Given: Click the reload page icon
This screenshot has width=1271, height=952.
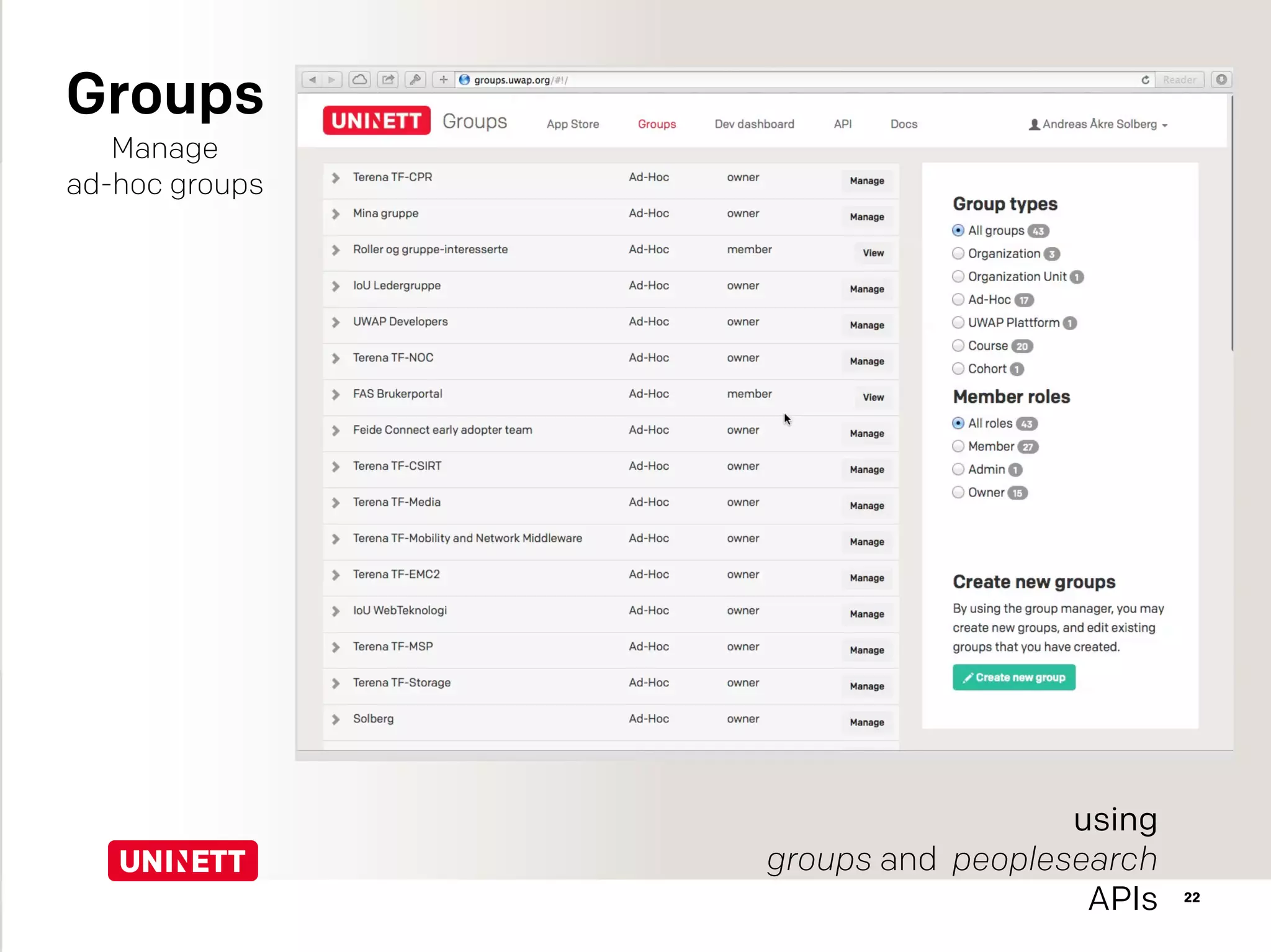Looking at the screenshot, I should pos(1145,79).
